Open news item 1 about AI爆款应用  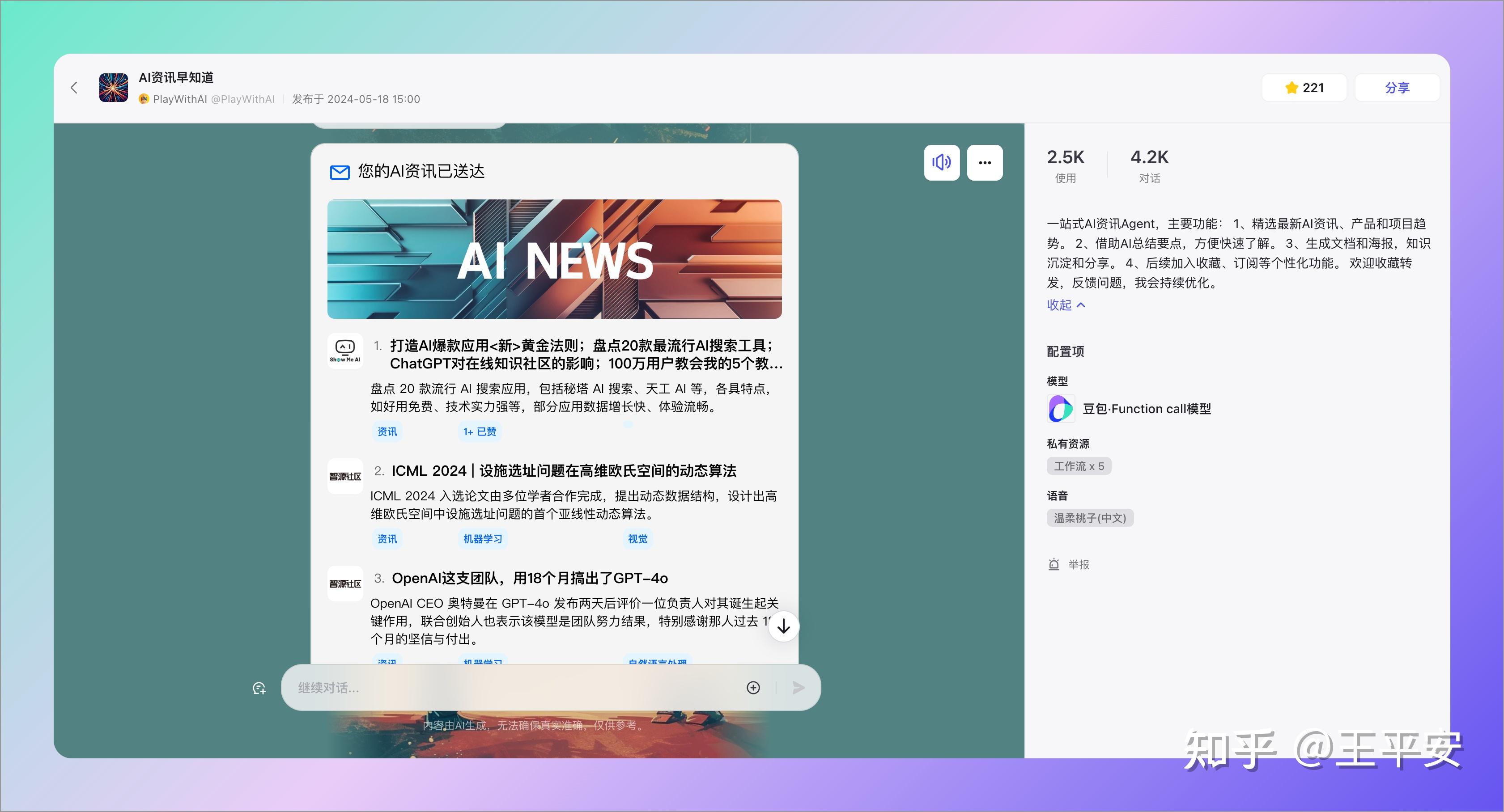click(x=586, y=354)
